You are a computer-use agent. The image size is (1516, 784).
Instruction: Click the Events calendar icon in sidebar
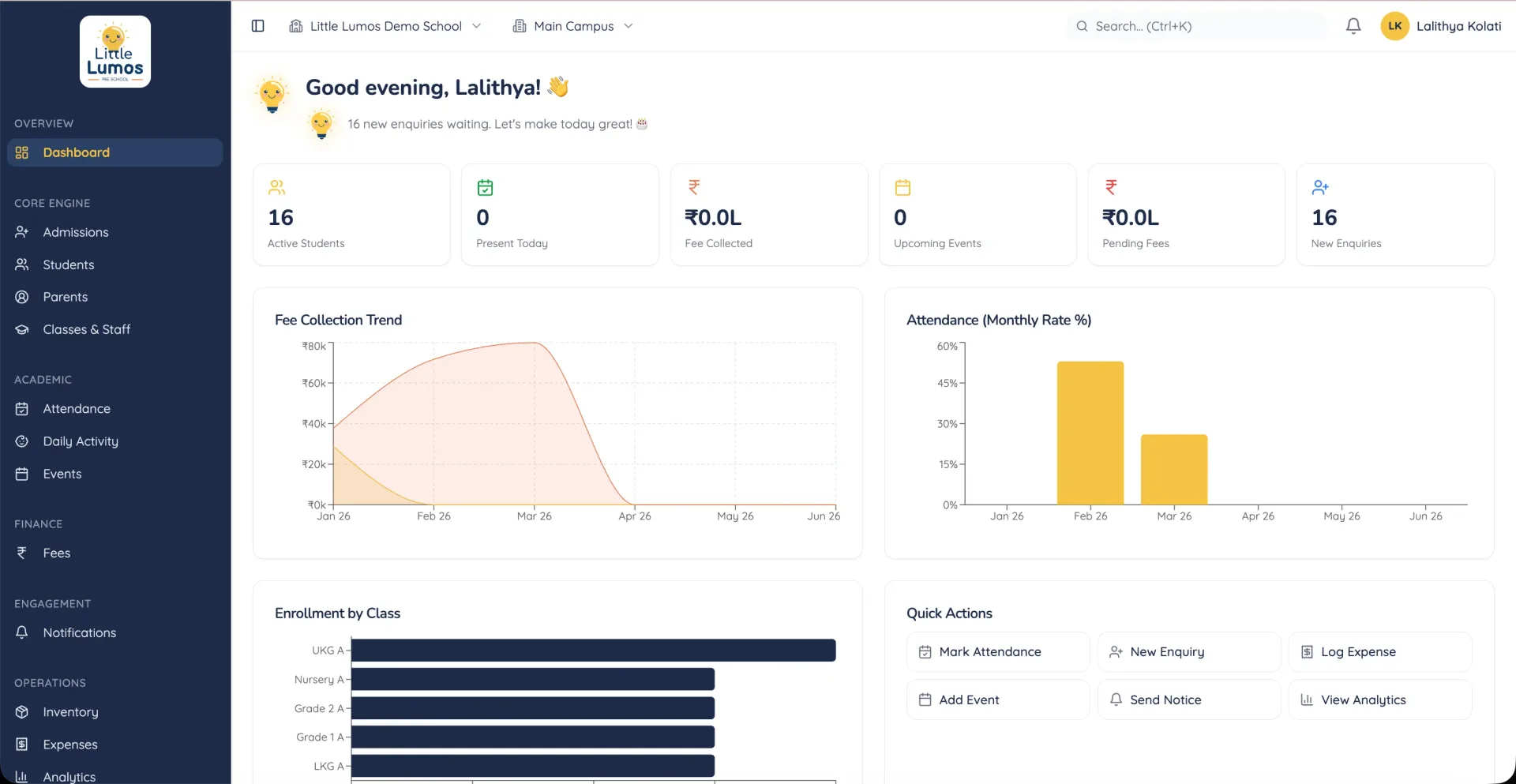[x=22, y=474]
